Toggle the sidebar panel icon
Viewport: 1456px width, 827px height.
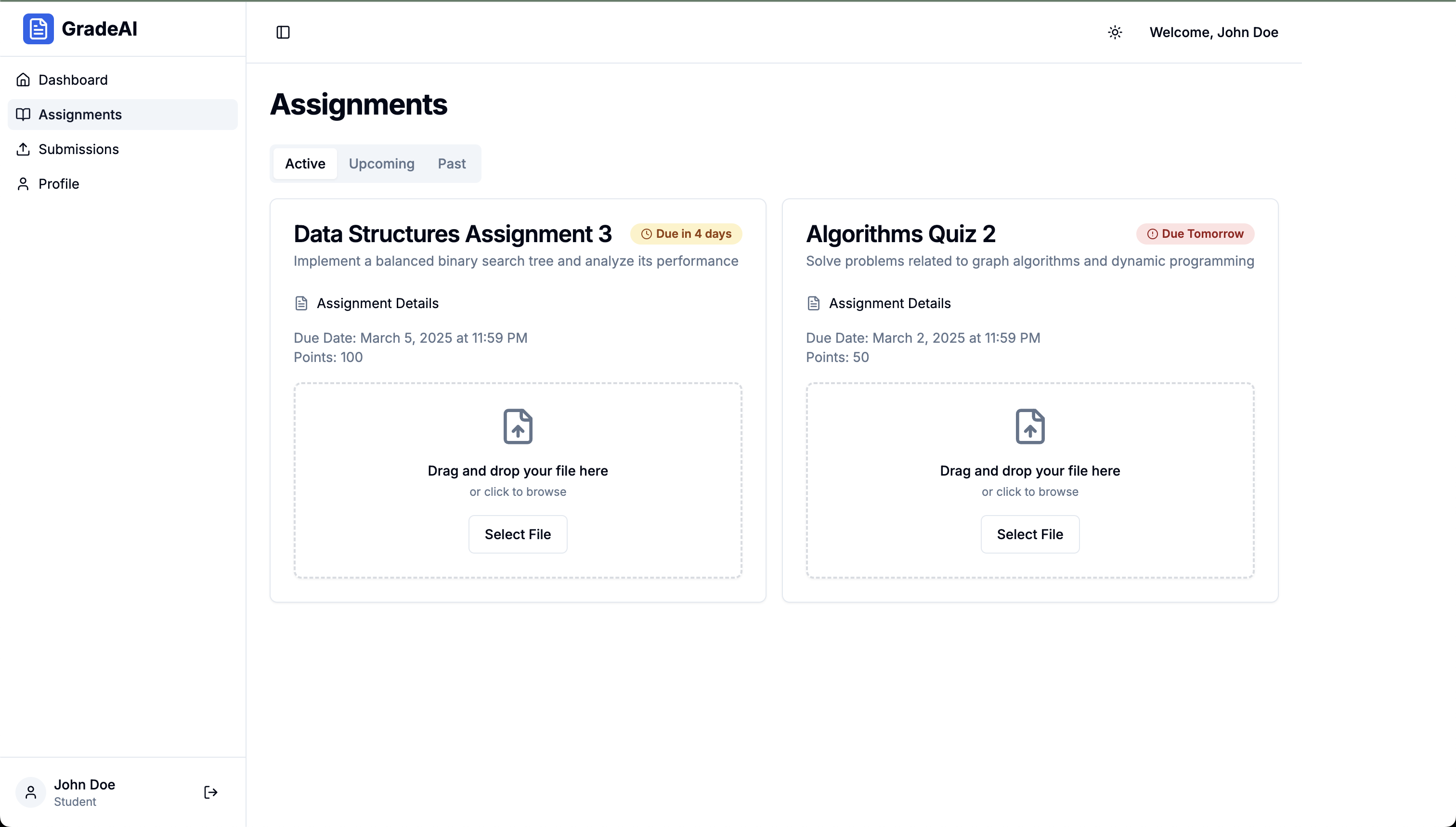[x=283, y=32]
